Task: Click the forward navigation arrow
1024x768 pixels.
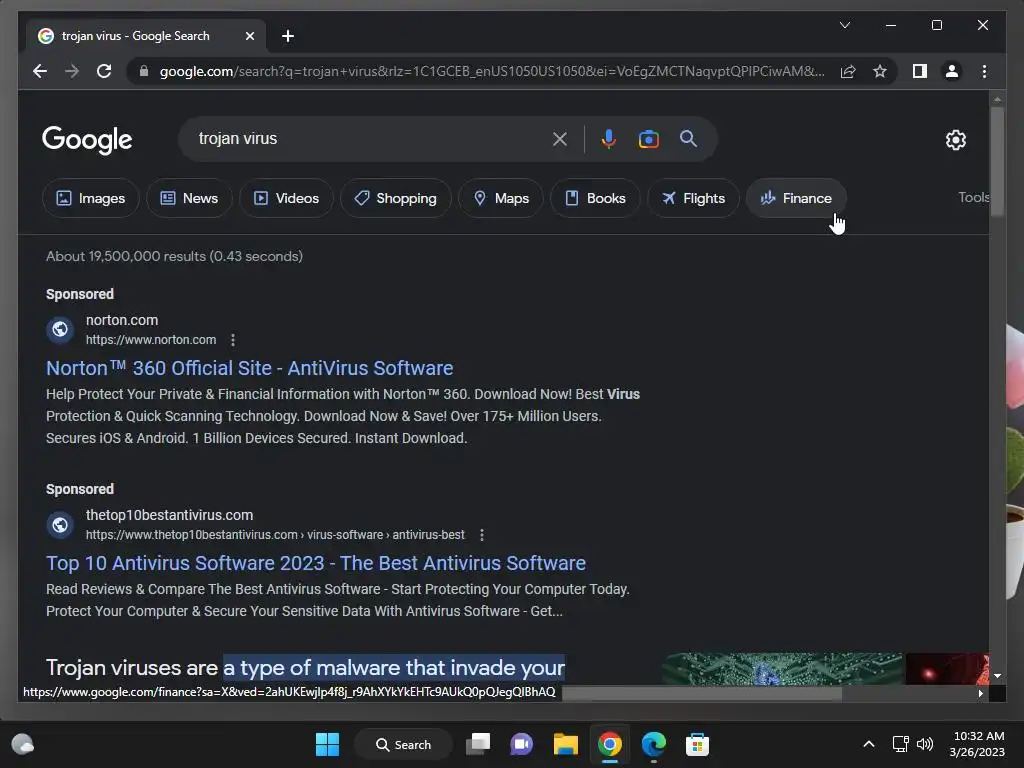Action: (72, 71)
